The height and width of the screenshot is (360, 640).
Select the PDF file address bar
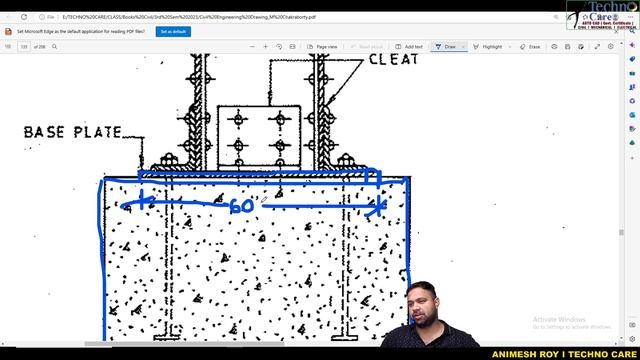[189, 17]
